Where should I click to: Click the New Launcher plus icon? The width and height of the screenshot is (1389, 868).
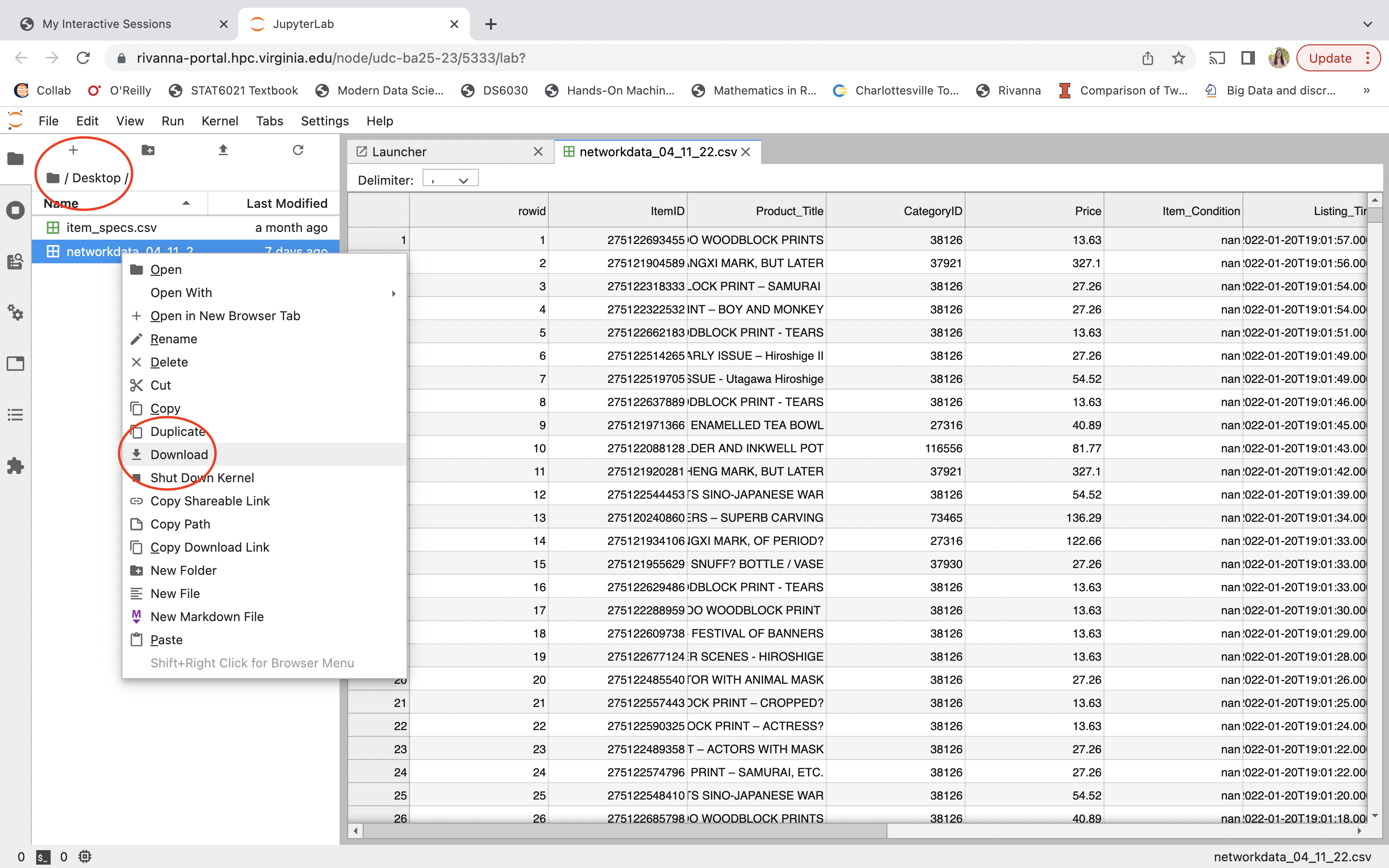coord(73,150)
